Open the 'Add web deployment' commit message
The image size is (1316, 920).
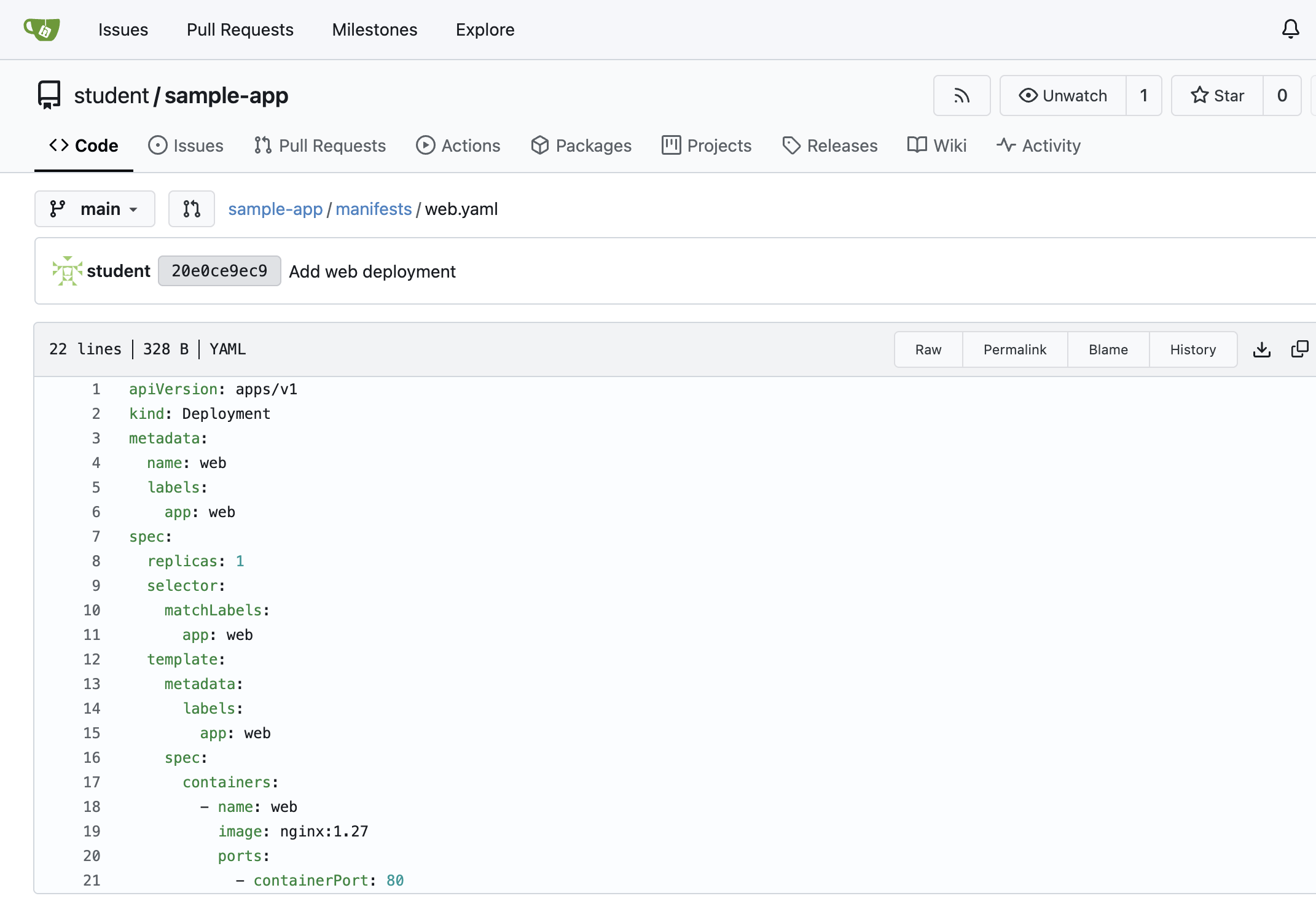[x=372, y=271]
